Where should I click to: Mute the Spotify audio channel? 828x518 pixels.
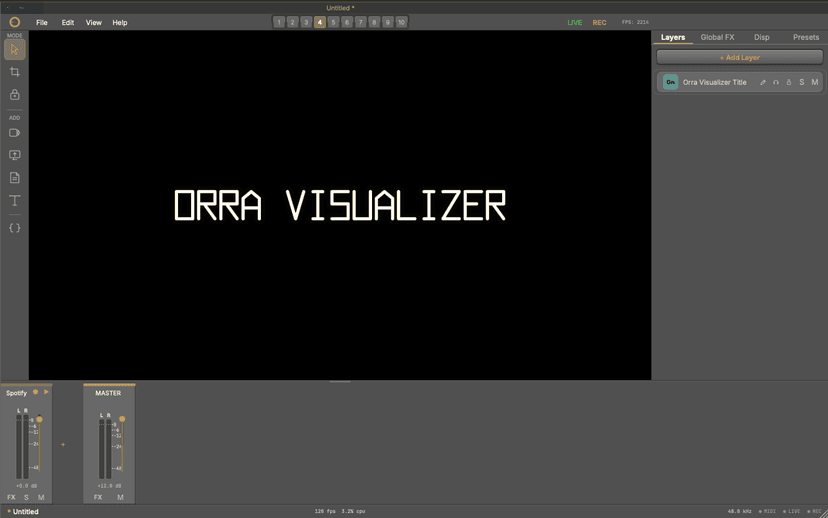pyautogui.click(x=41, y=497)
